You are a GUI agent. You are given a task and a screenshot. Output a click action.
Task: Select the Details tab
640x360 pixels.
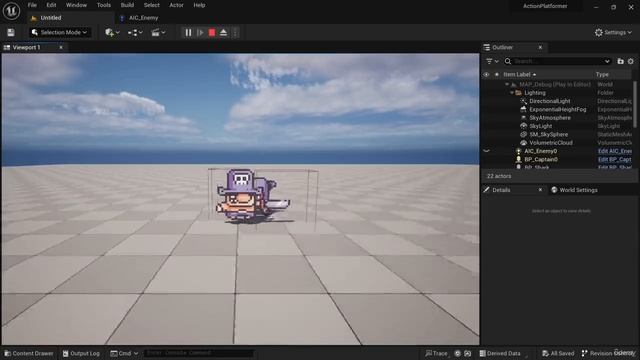pos(501,190)
